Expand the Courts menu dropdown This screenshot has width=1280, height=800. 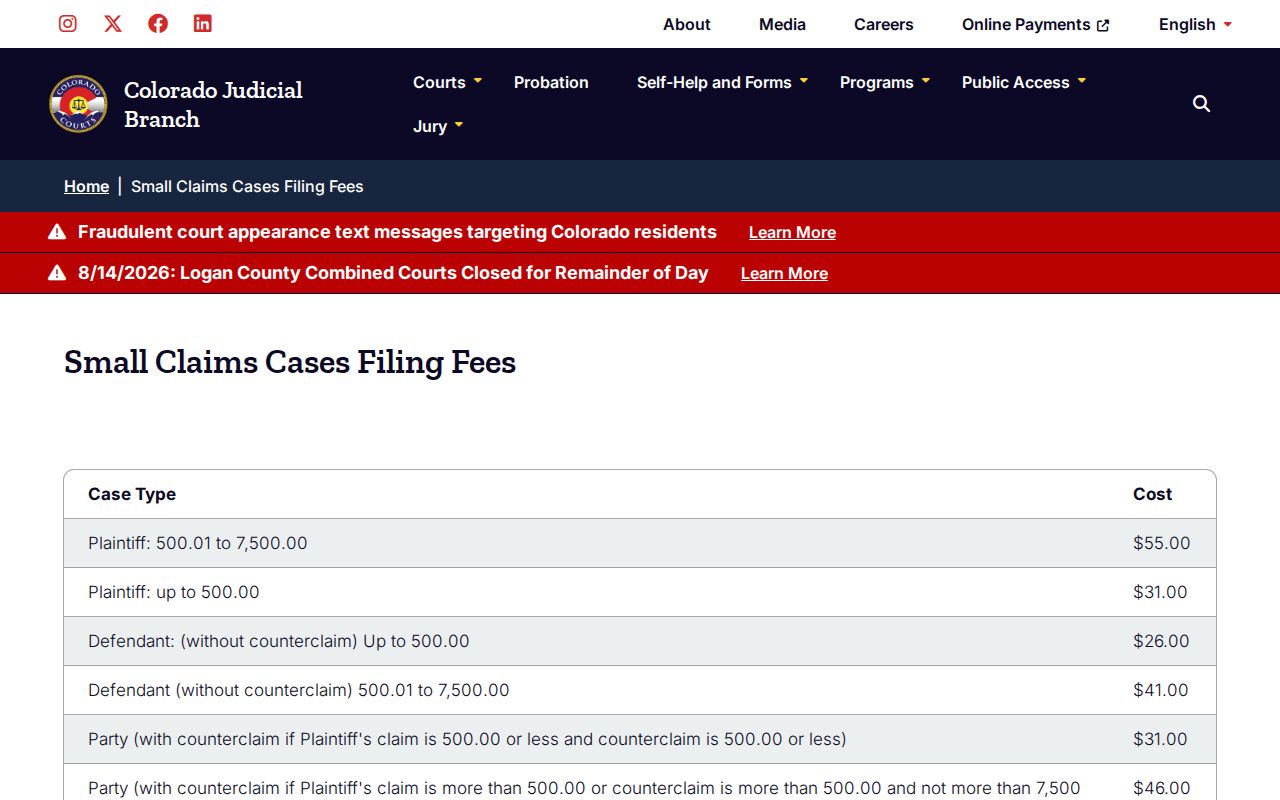coord(478,81)
